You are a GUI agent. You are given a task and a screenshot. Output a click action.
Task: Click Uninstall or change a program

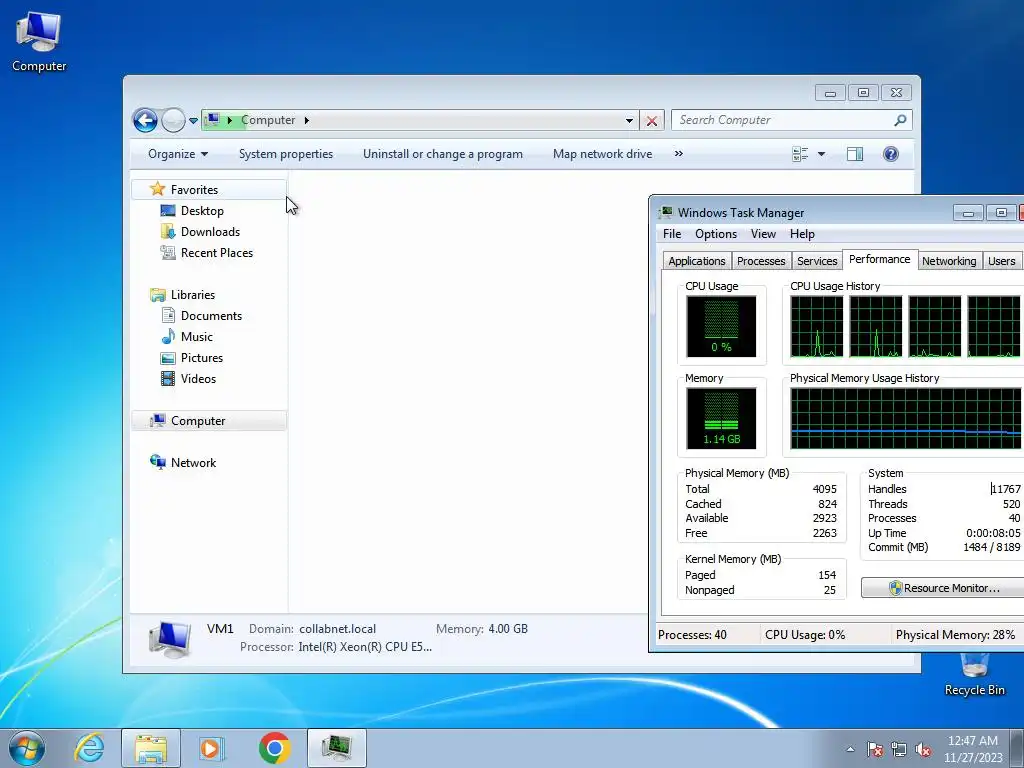click(443, 154)
